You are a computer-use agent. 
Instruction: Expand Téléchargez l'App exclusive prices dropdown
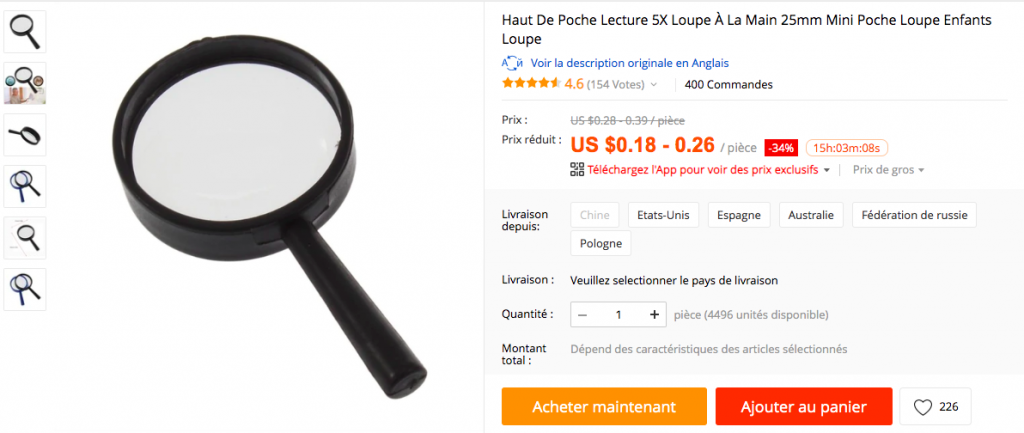[826, 170]
